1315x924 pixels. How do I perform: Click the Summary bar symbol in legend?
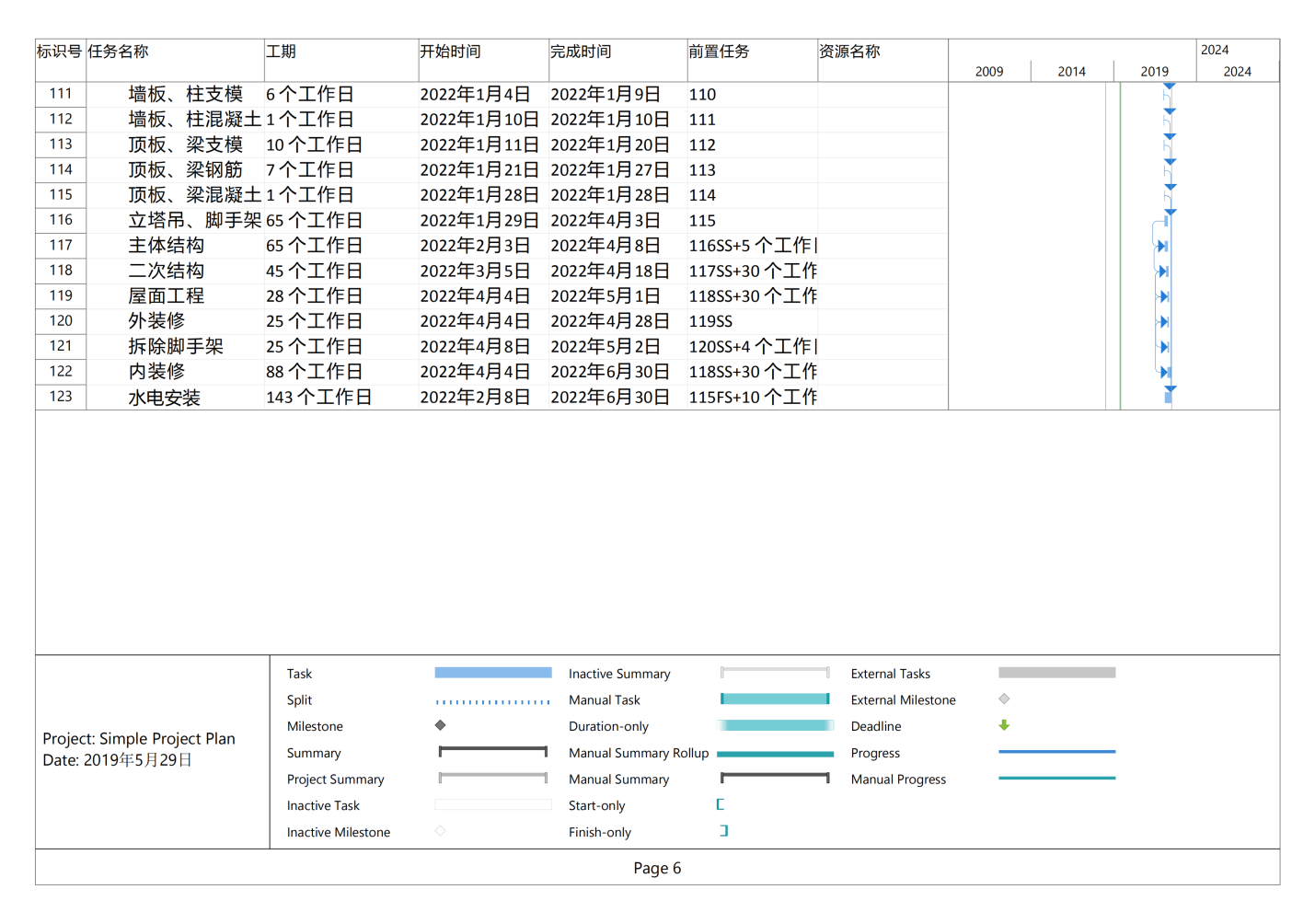[x=492, y=752]
